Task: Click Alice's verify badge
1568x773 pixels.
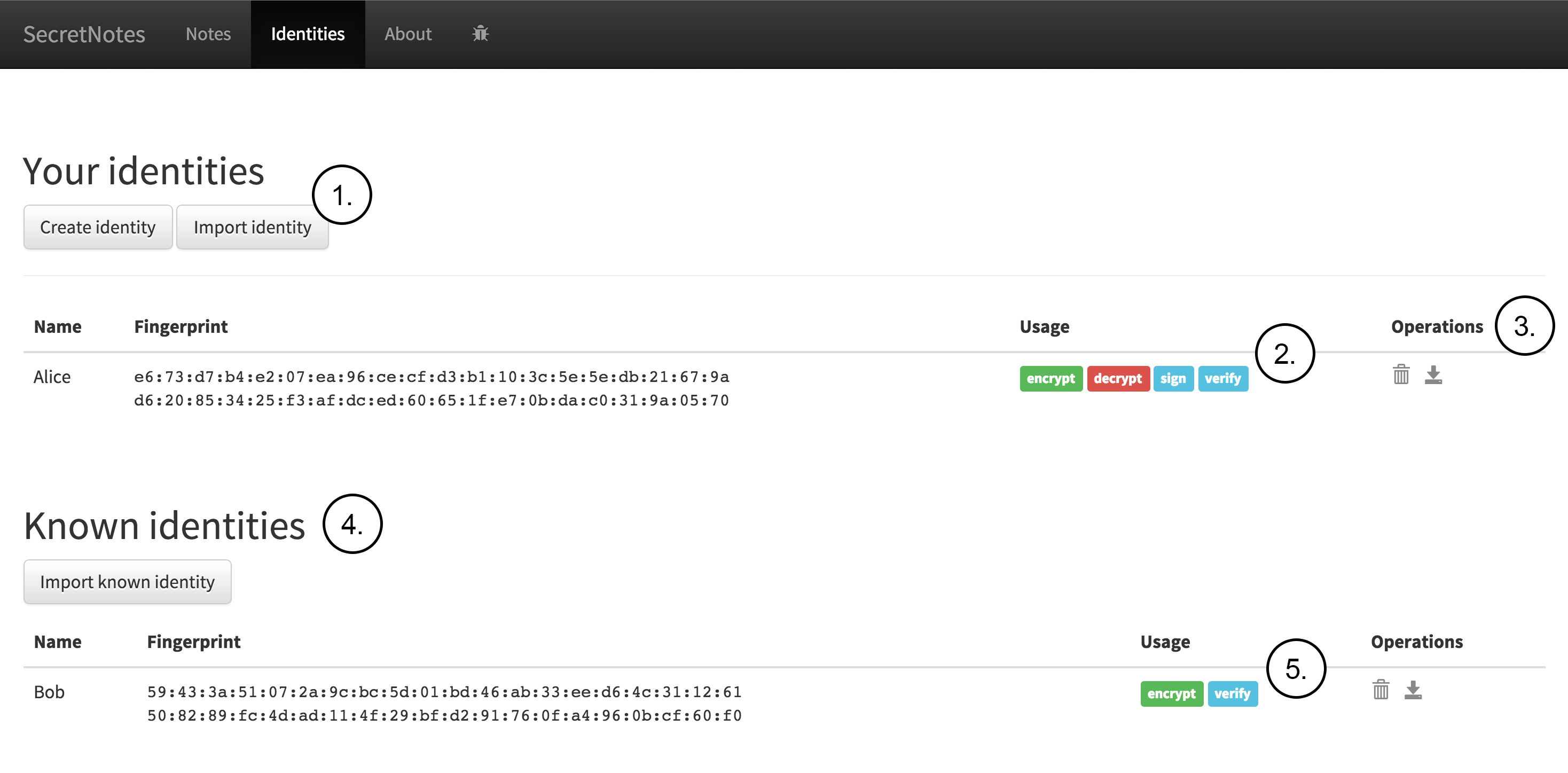Action: pos(1222,379)
